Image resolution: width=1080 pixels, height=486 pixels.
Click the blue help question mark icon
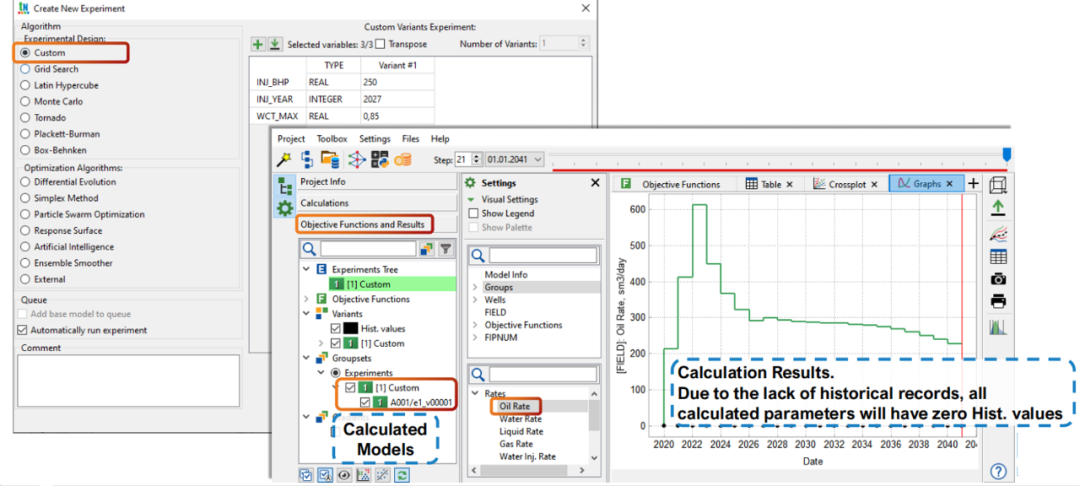(x=997, y=471)
